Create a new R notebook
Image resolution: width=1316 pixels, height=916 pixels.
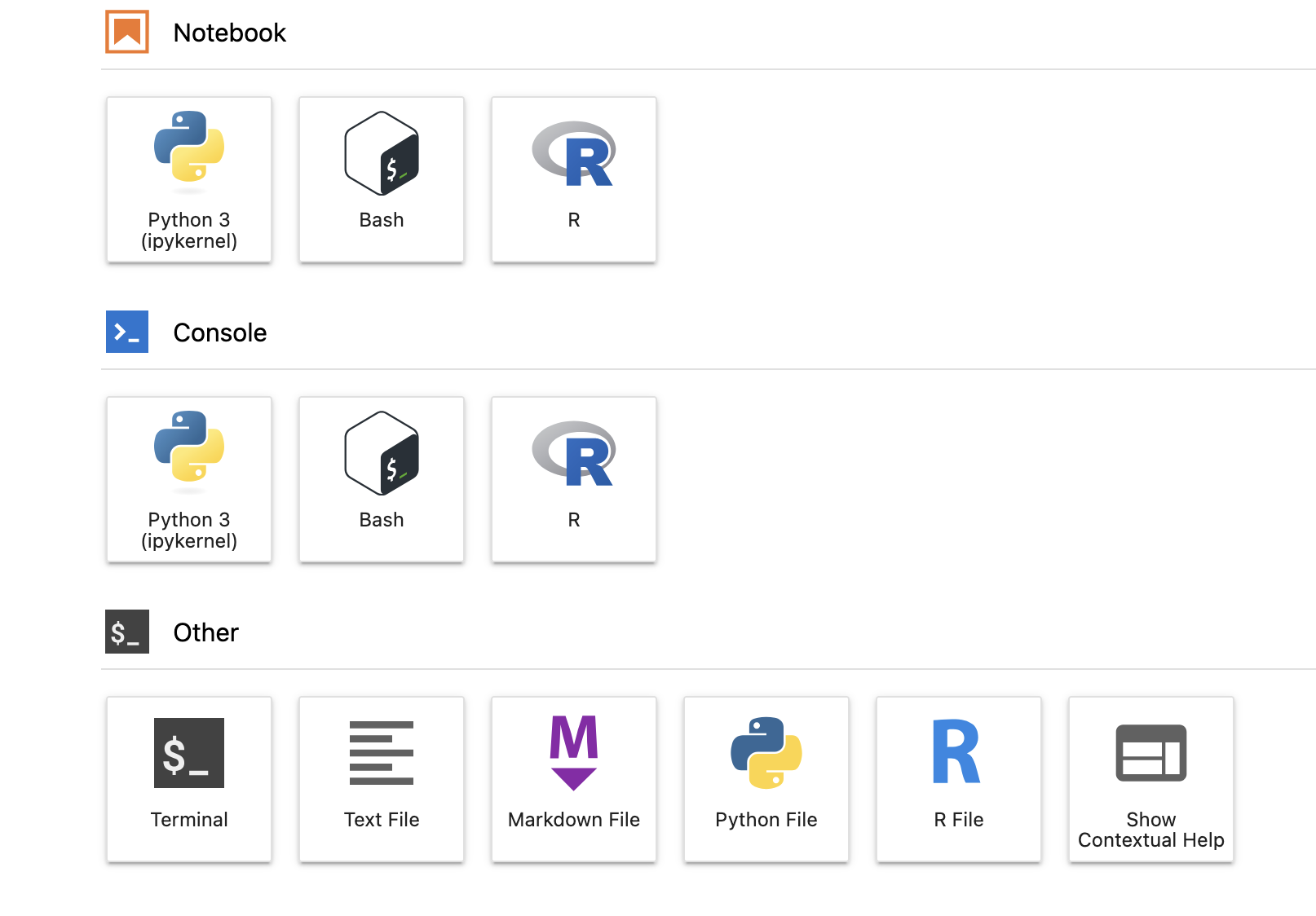coord(574,179)
